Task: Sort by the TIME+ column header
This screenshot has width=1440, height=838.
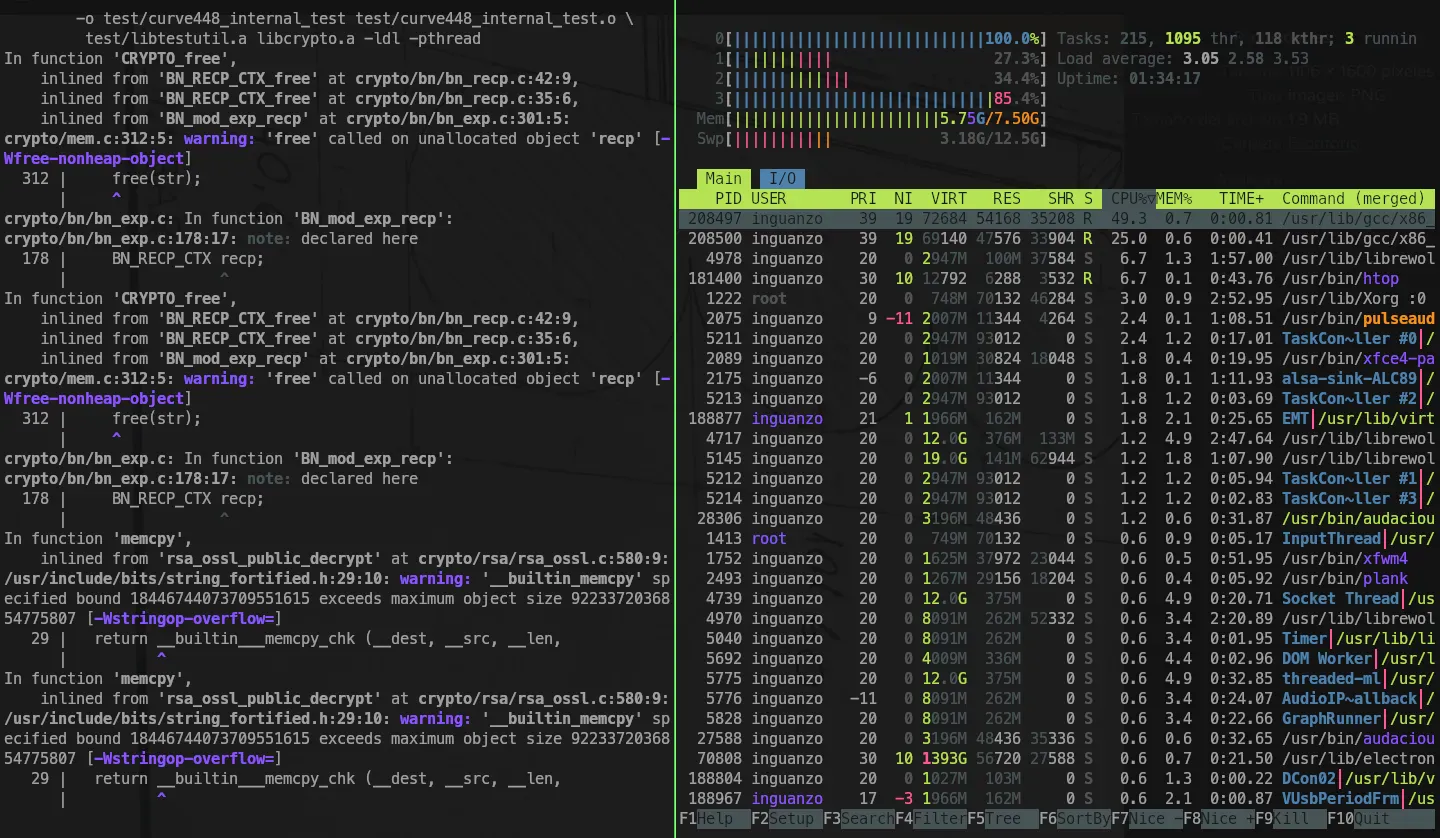Action: pos(1240,199)
